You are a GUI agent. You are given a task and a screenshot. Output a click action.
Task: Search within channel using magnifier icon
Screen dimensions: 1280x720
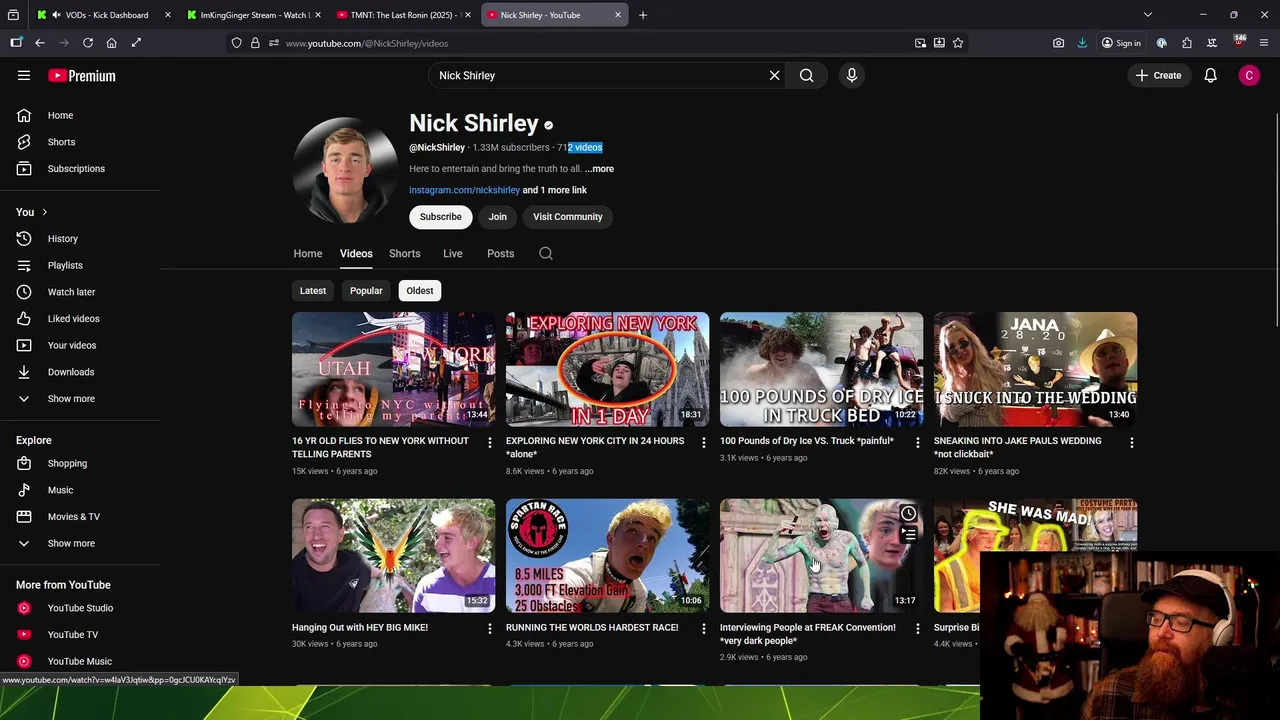coord(546,253)
